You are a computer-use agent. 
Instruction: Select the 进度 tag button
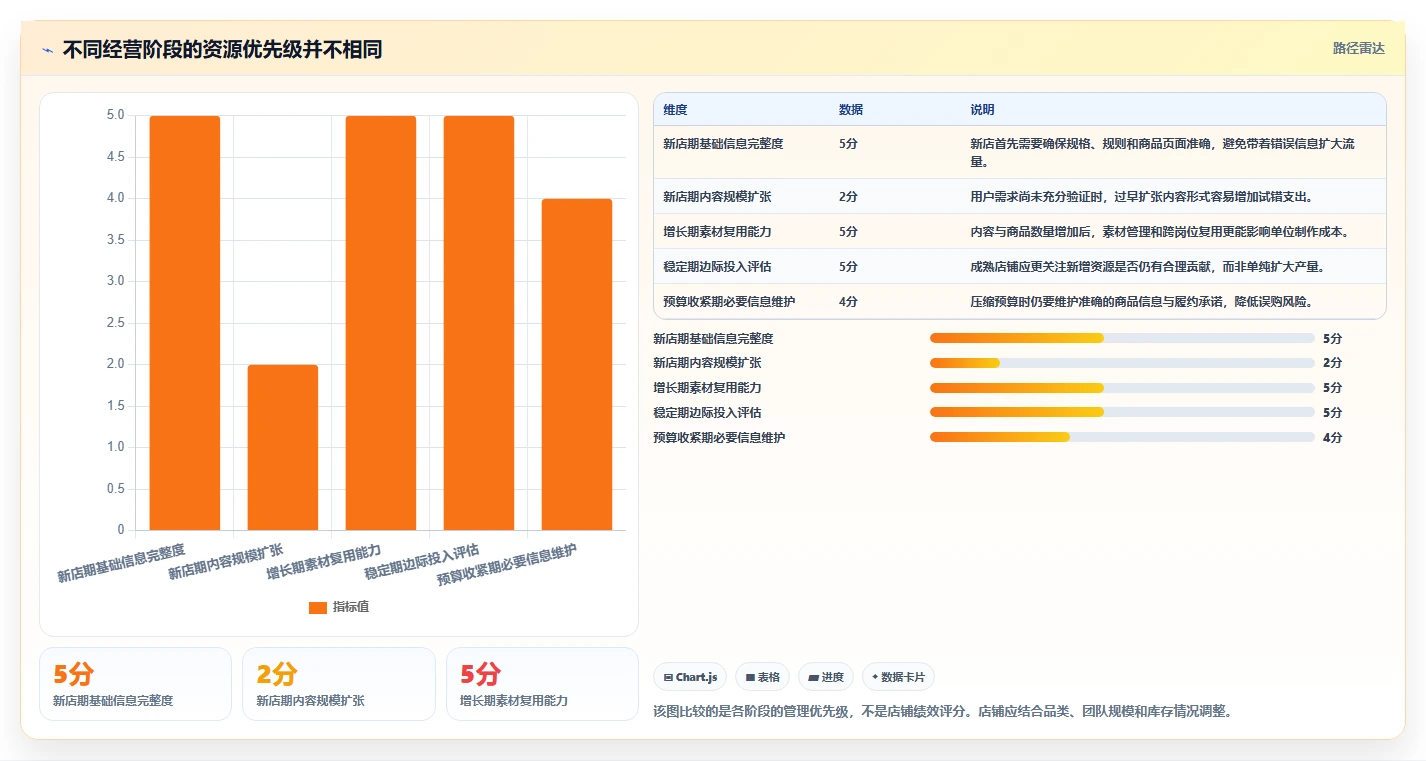tap(826, 677)
